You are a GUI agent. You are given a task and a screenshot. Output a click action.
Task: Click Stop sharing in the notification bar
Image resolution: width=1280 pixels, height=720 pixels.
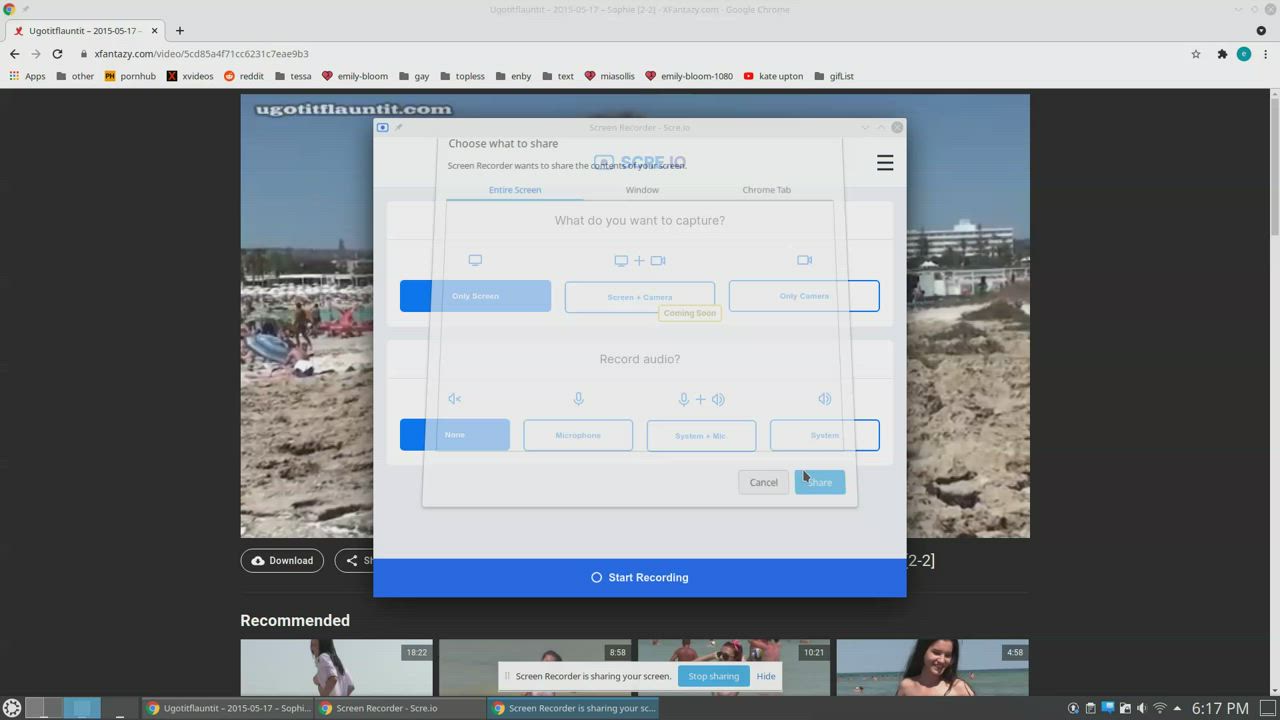point(713,676)
